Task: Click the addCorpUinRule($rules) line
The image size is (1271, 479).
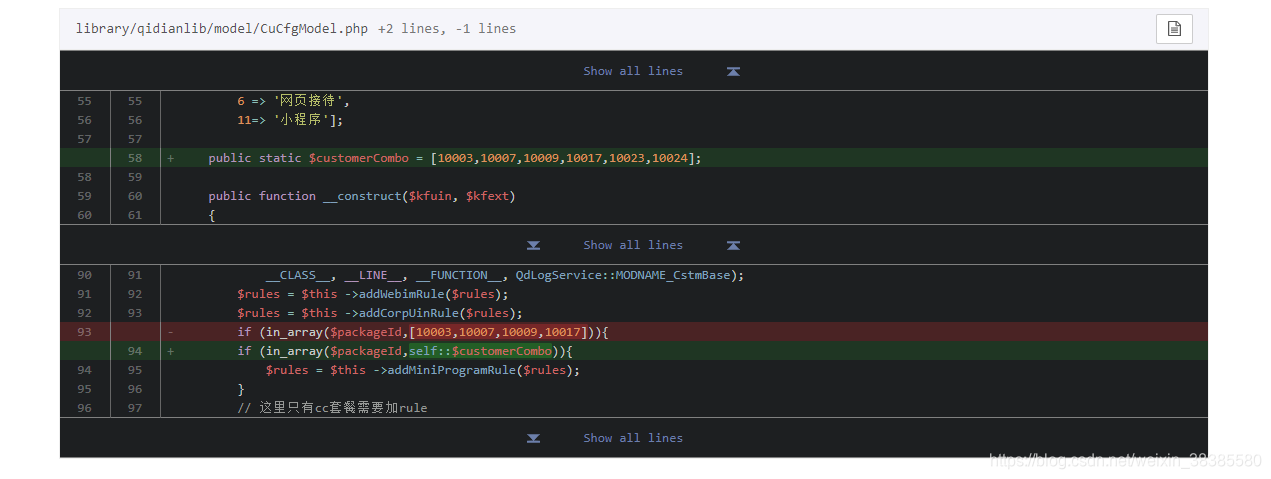Action: point(634,313)
